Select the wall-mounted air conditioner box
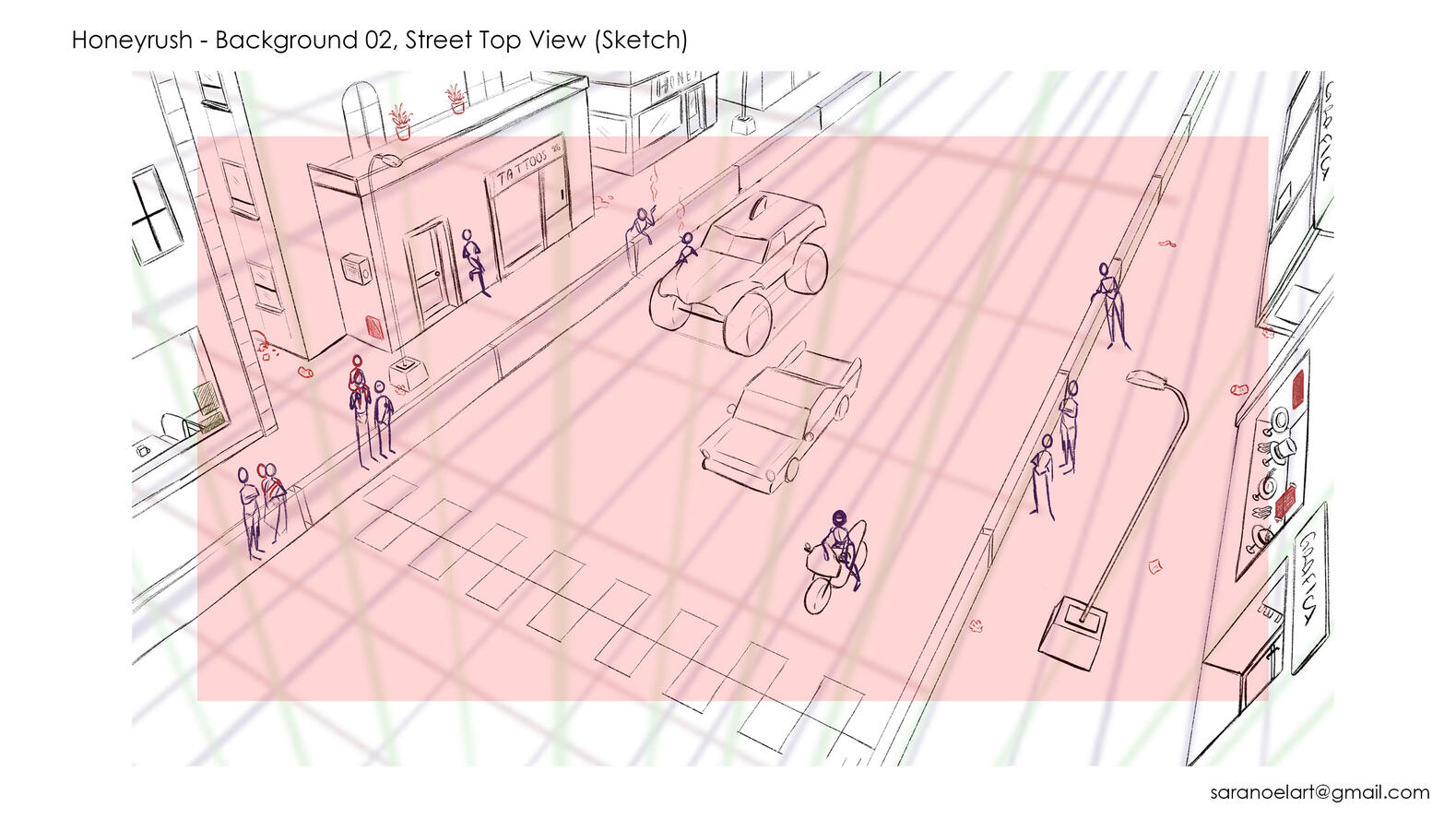Viewport: 1456px width, 819px height. (356, 269)
